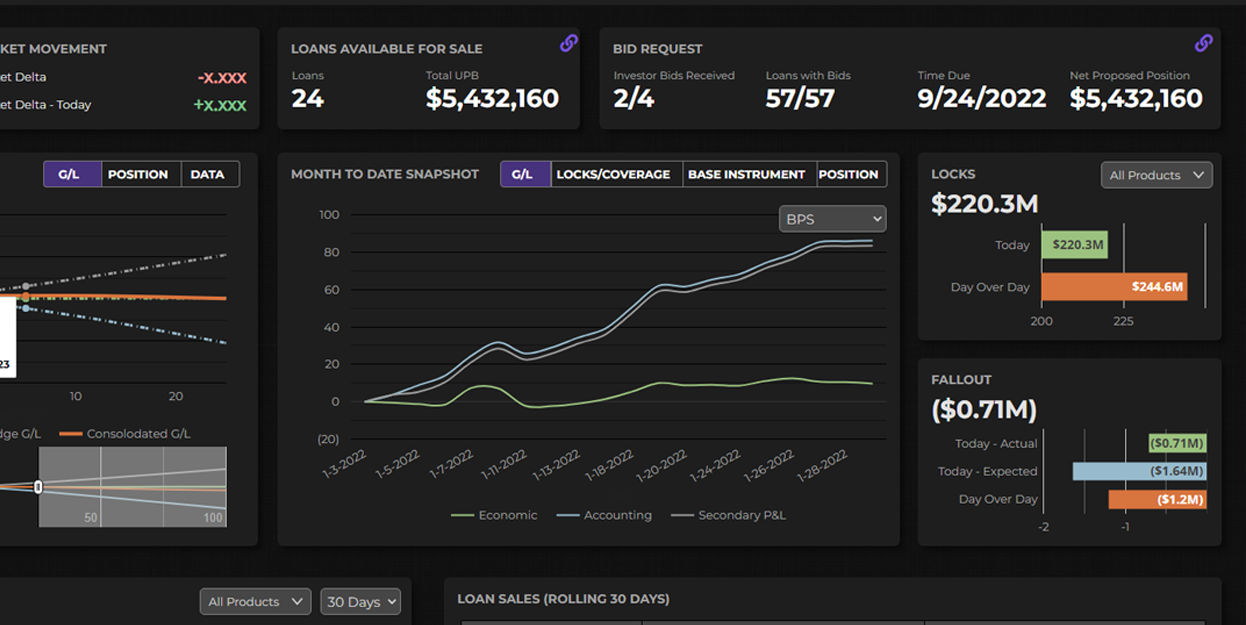Screen dimensions: 1246x625
Task: Click link icon in Loans Available for Sale card
Action: click(568, 43)
